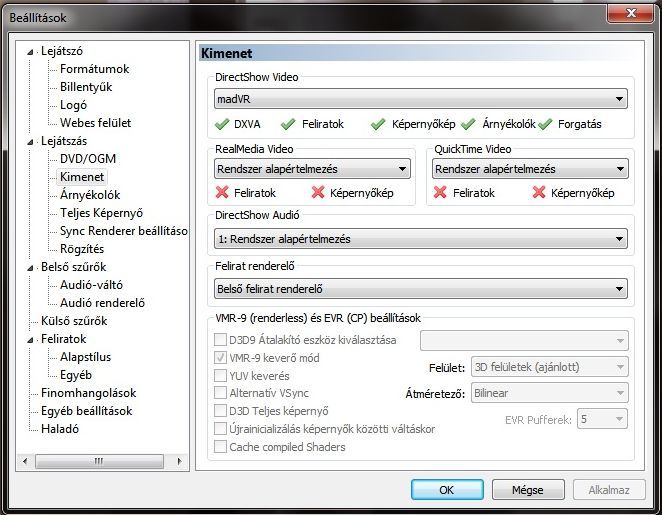This screenshot has height=515, width=662.
Task: Open the Felirat renderelő dropdown
Action: coord(421,289)
